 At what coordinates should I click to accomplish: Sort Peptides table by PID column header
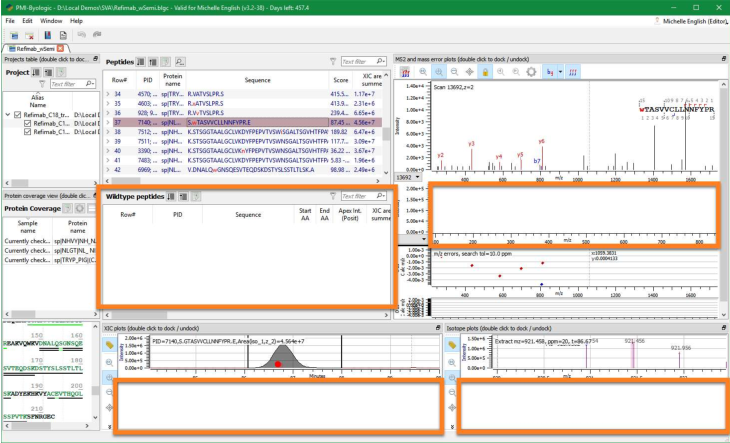pos(148,80)
